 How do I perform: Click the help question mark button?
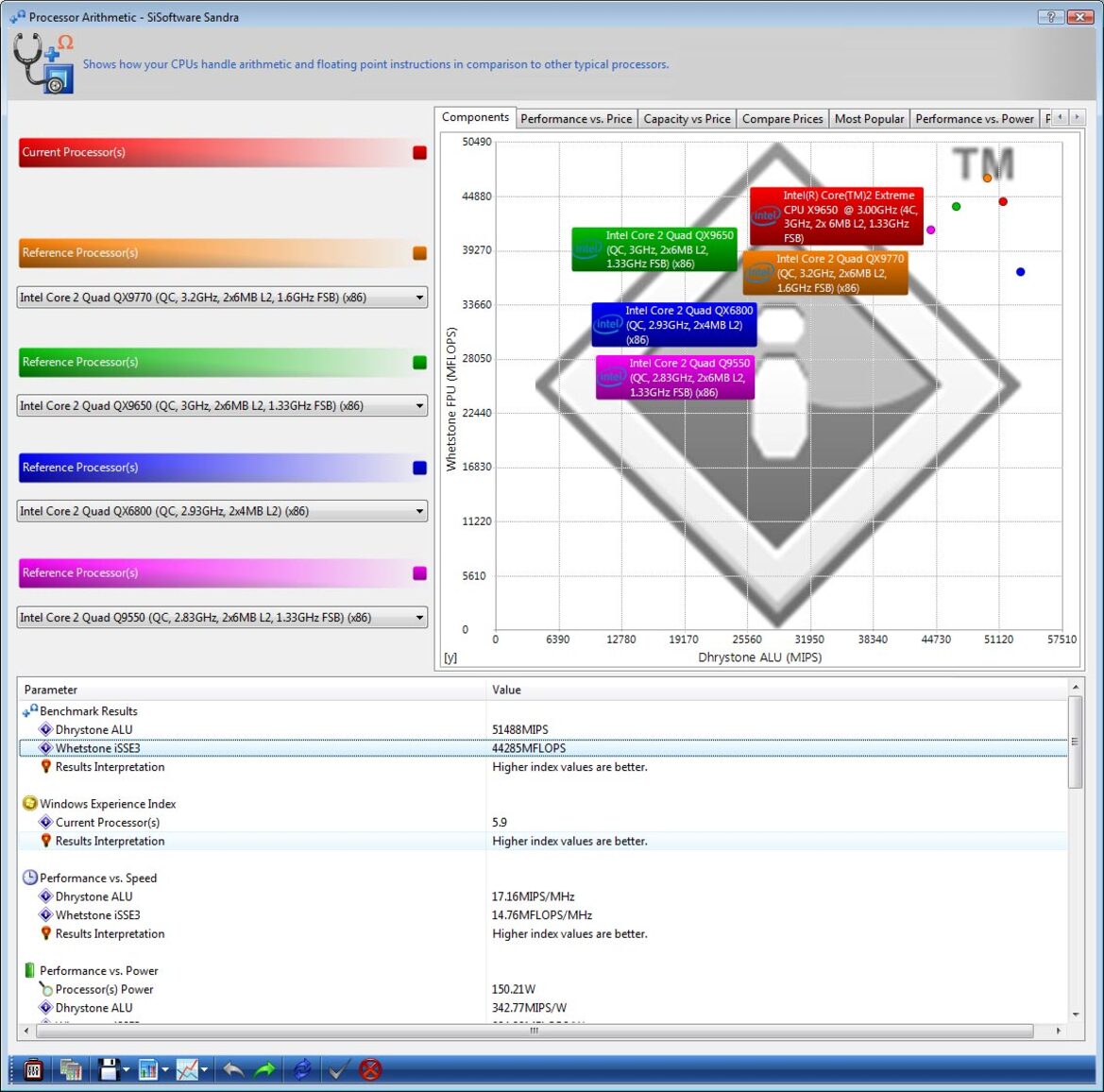[1050, 17]
